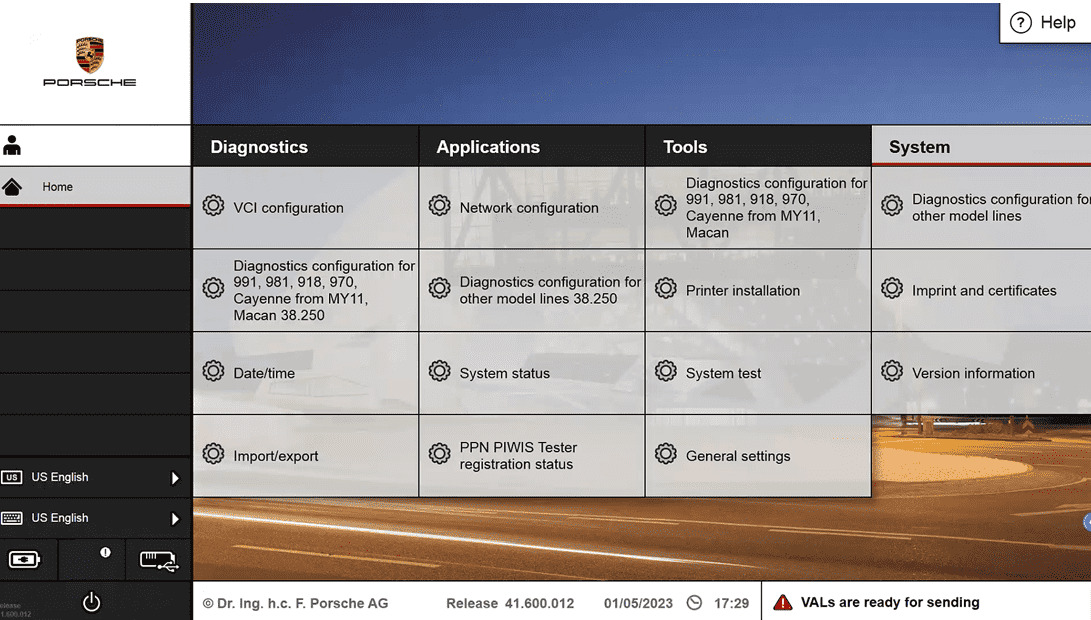This screenshot has width=1091, height=620.
Task: Click the VCI USB connection icon
Action: (x=159, y=561)
